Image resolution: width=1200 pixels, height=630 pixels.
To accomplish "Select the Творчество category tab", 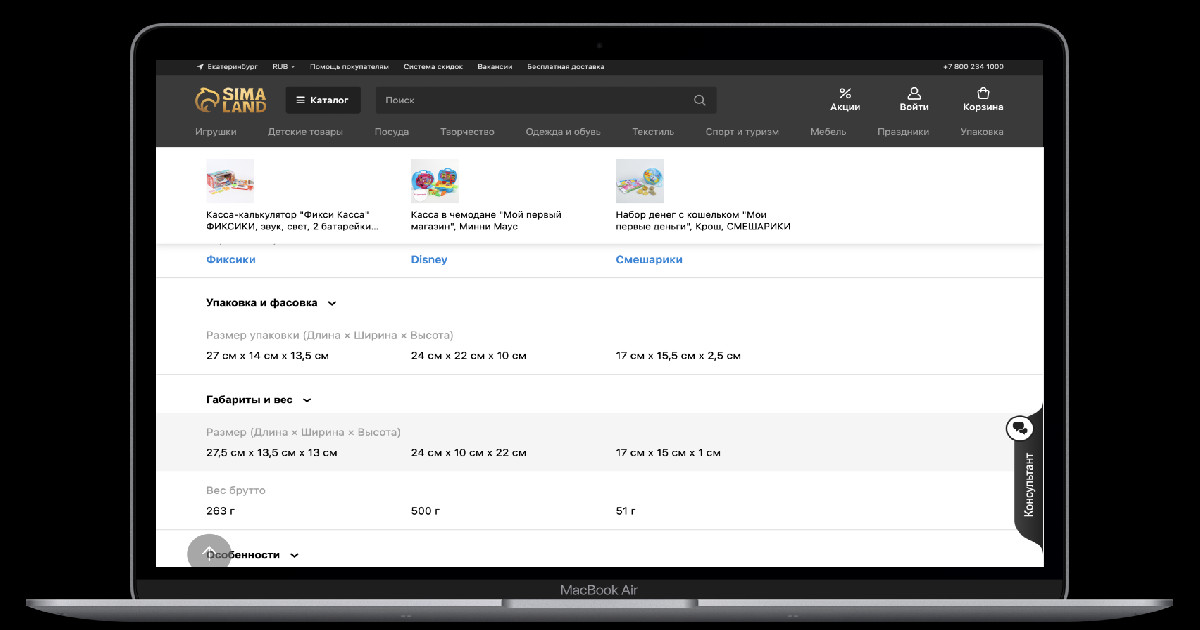I will pyautogui.click(x=467, y=132).
